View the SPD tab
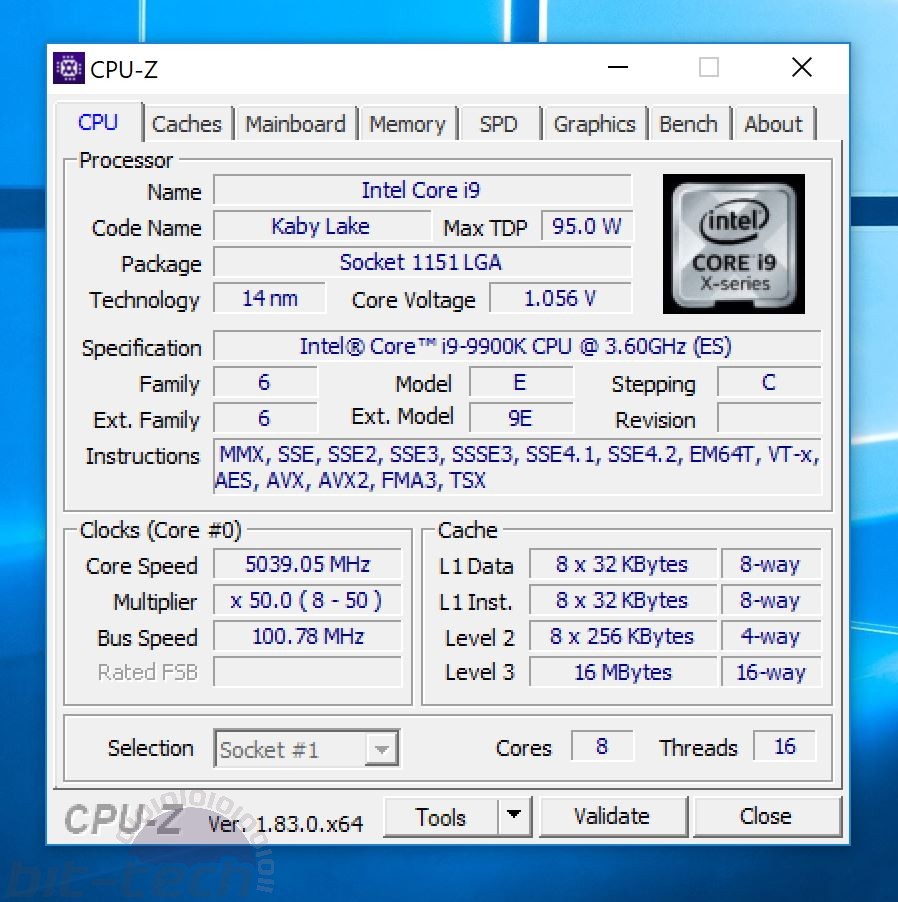Viewport: 898px width, 902px height. (499, 123)
